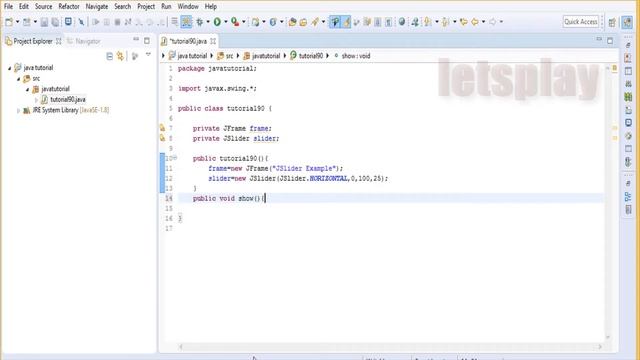
Task: Click the Search flashlight icon
Action: click(315, 22)
